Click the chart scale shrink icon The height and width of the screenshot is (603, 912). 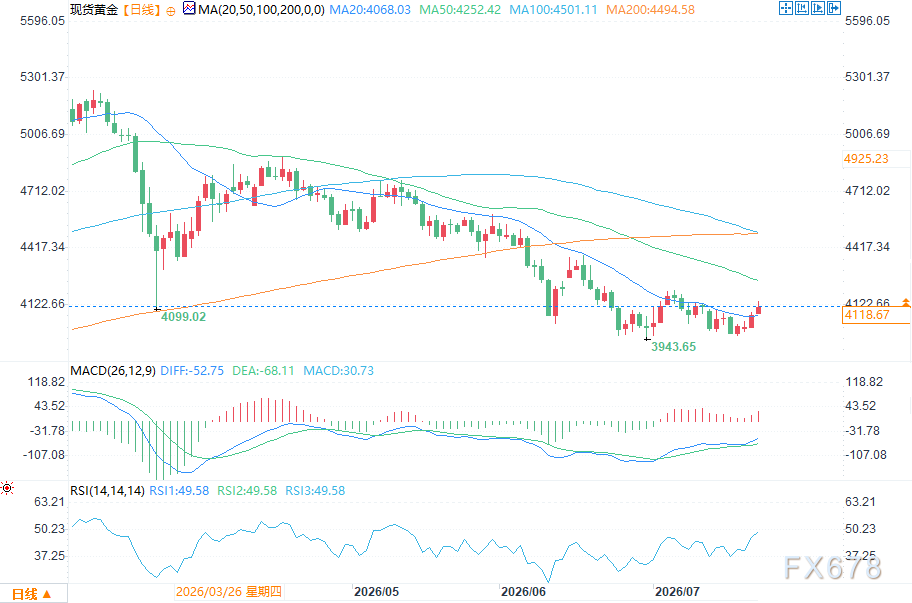click(801, 8)
